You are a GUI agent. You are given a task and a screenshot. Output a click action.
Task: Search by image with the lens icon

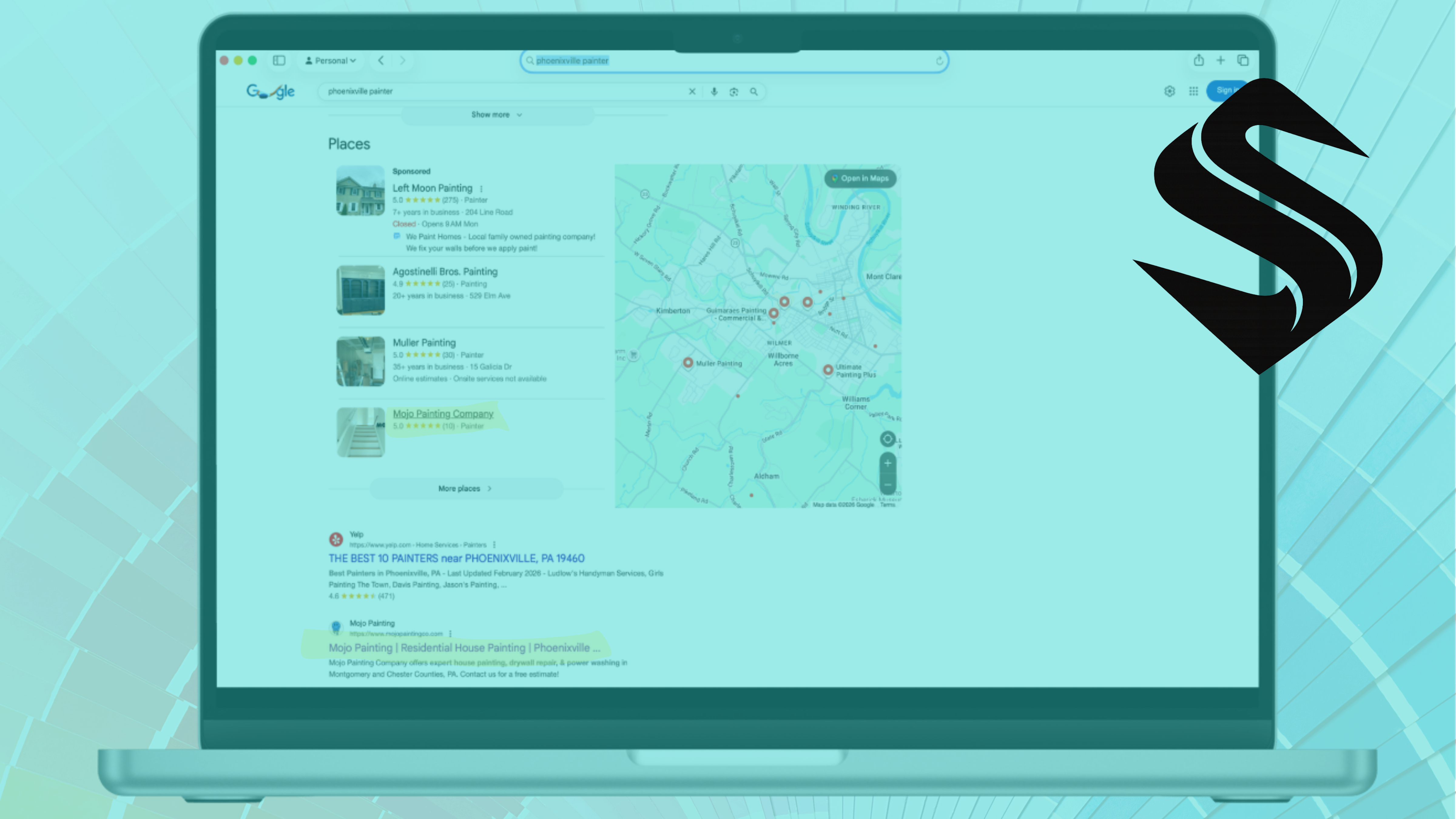(x=734, y=92)
